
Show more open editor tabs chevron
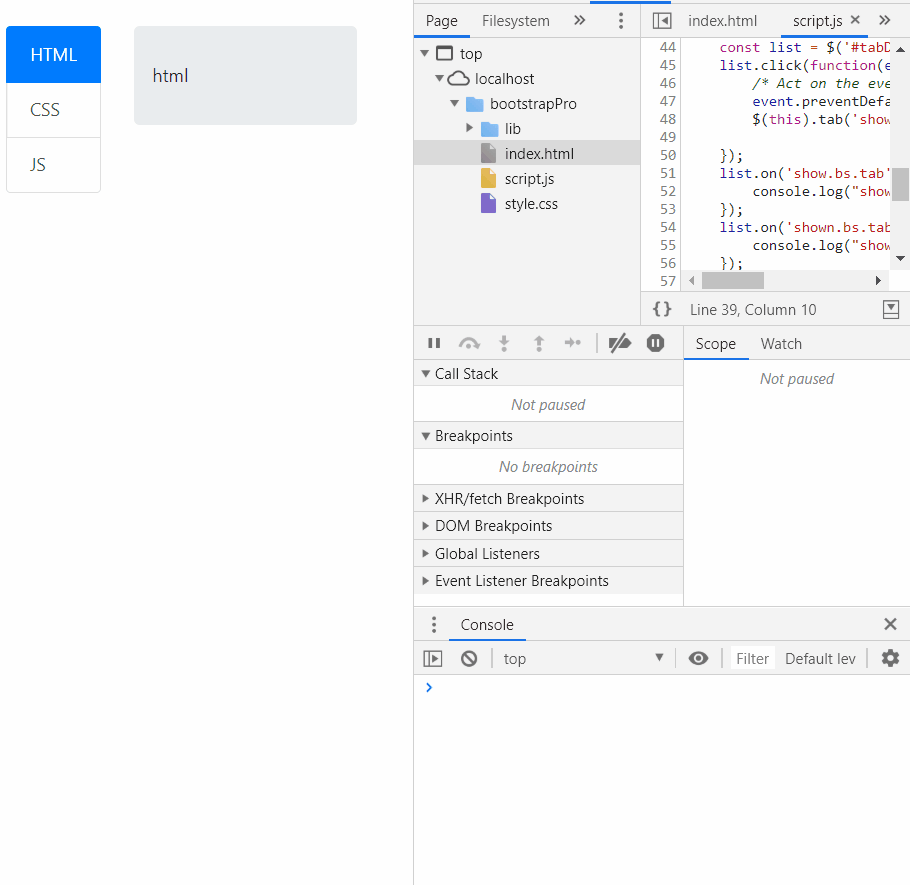click(884, 21)
